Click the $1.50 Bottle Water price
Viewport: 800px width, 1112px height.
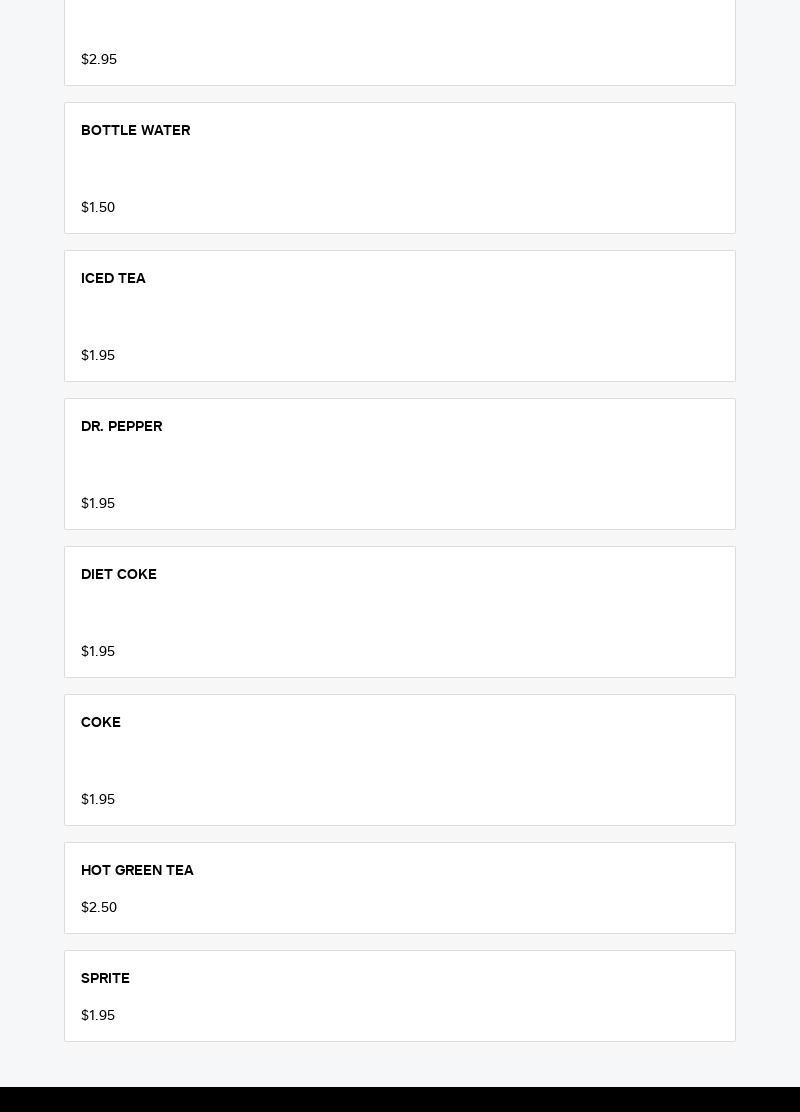(98, 207)
